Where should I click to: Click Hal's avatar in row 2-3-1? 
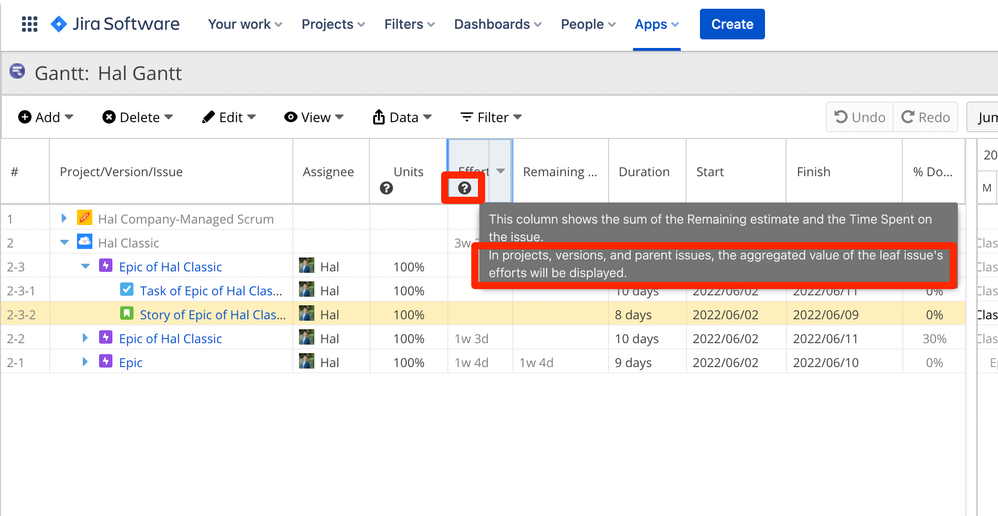tap(306, 290)
